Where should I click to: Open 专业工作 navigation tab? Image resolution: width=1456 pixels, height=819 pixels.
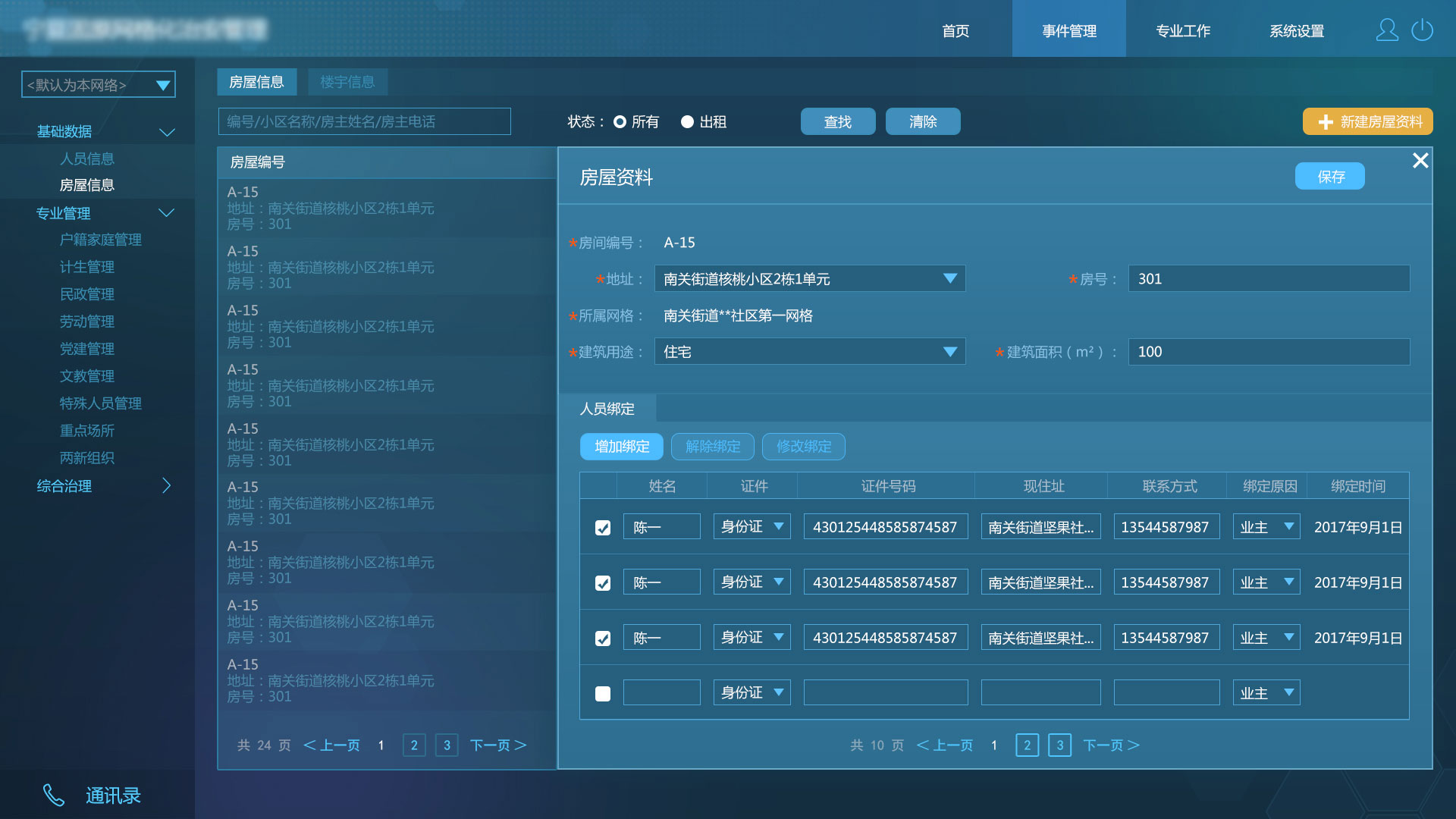1183,30
